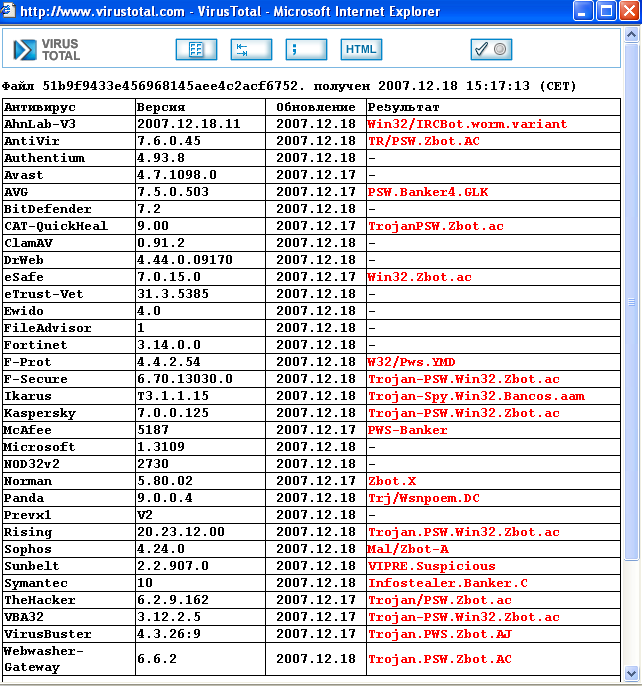Click the F-Secure row name

[x=36, y=379]
